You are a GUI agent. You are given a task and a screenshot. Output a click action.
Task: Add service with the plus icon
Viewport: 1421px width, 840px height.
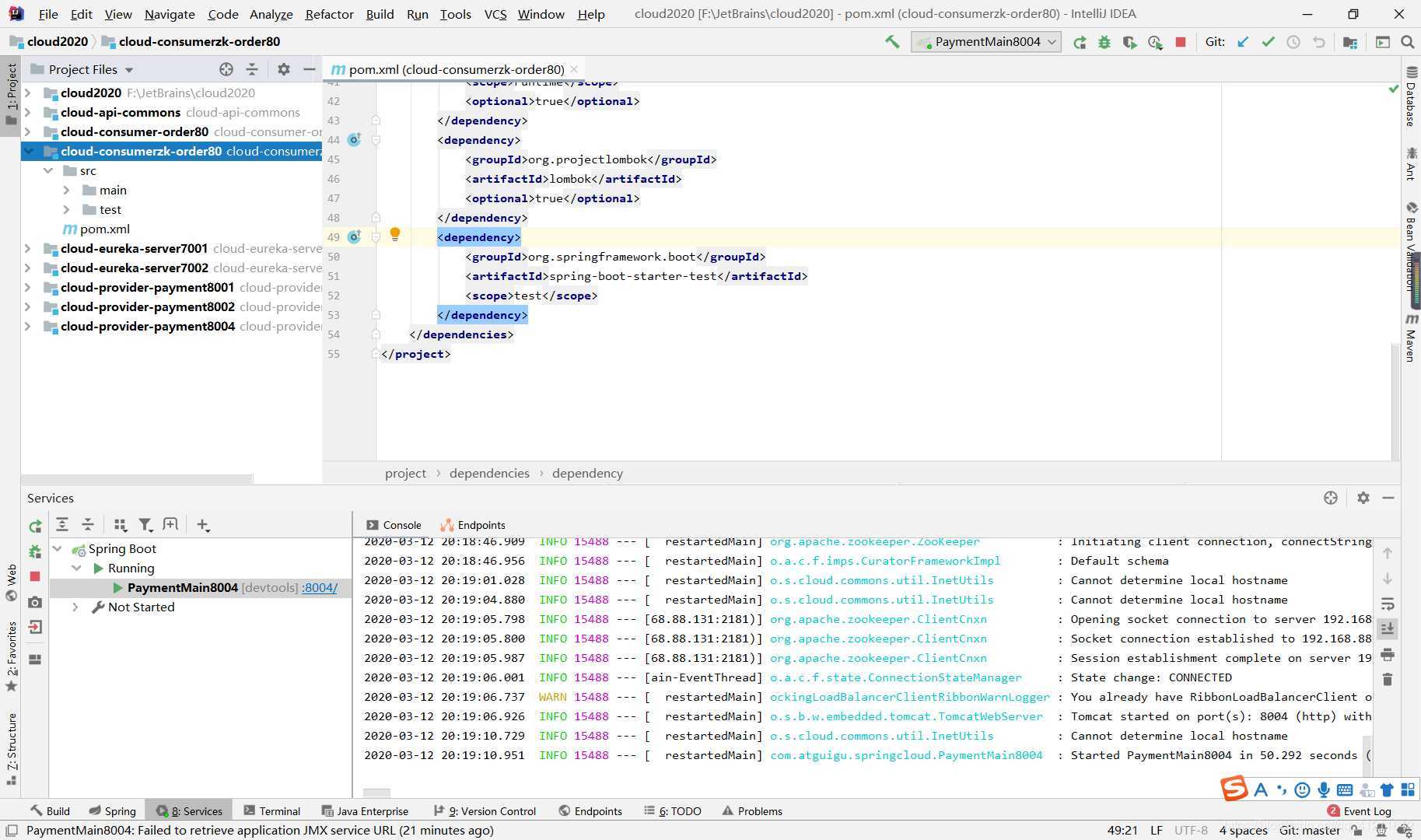pos(203,525)
